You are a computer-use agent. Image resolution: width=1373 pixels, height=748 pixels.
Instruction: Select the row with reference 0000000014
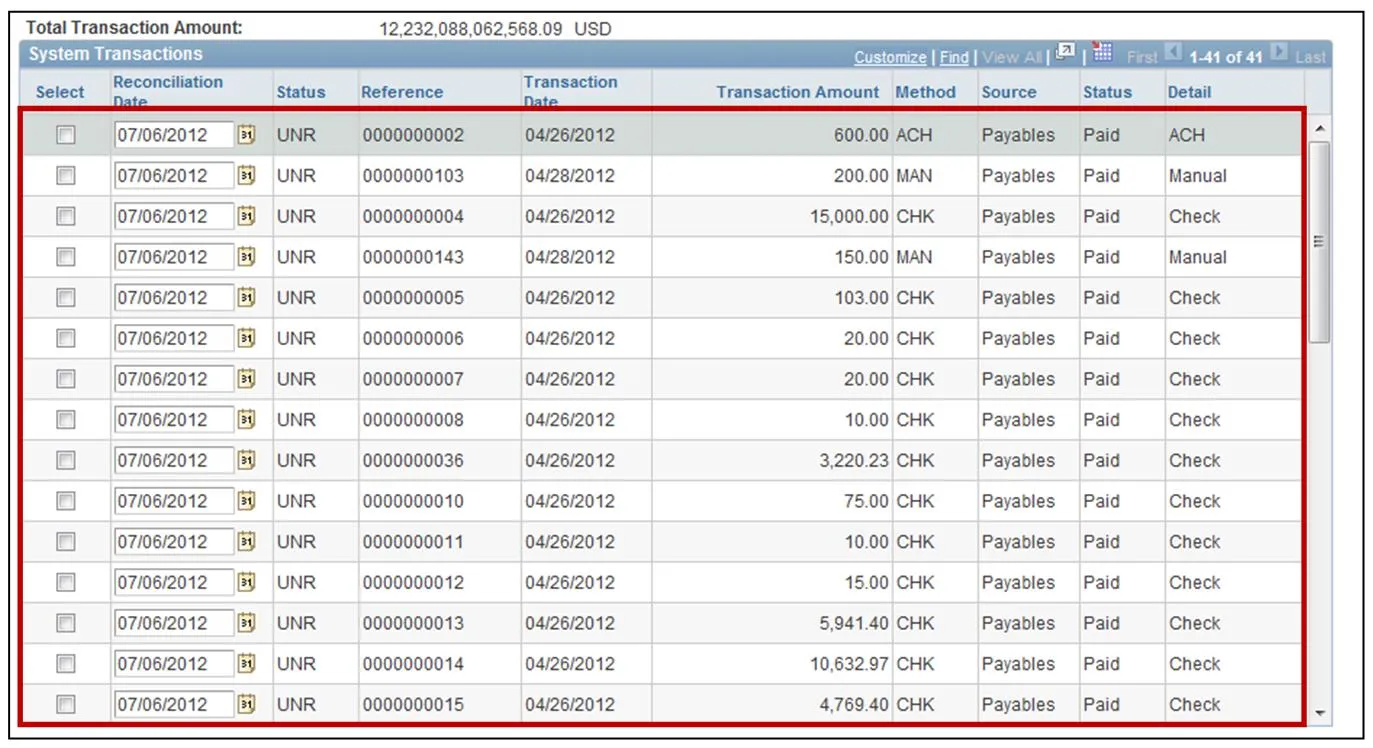[x=66, y=664]
